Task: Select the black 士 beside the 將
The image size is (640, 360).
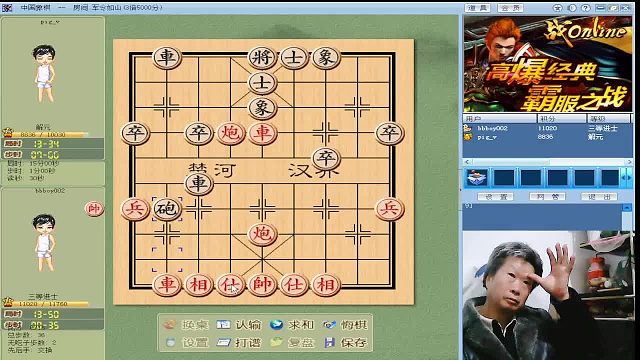Action: (294, 57)
